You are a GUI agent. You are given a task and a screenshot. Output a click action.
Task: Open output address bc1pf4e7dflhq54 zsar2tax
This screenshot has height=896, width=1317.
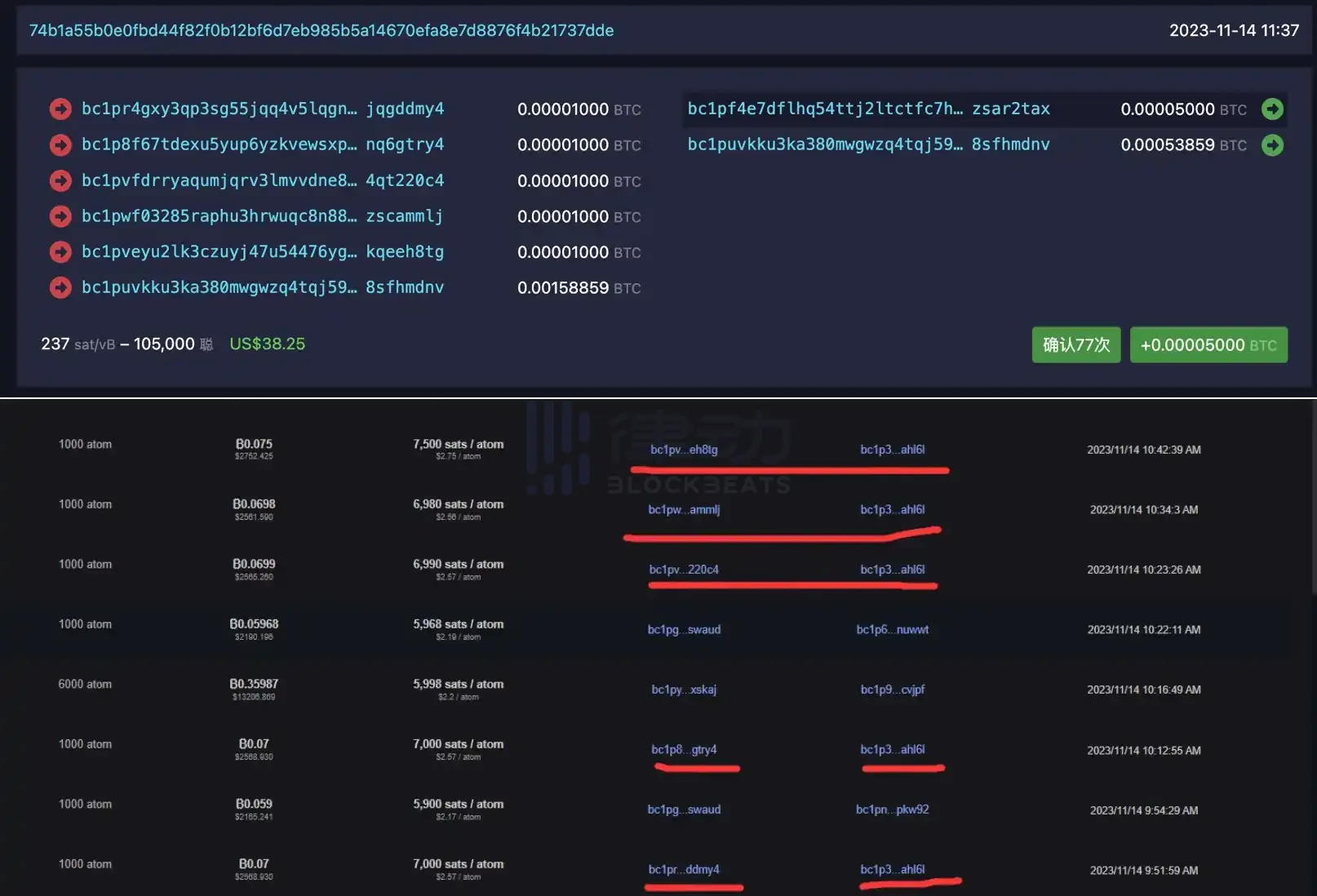click(868, 109)
